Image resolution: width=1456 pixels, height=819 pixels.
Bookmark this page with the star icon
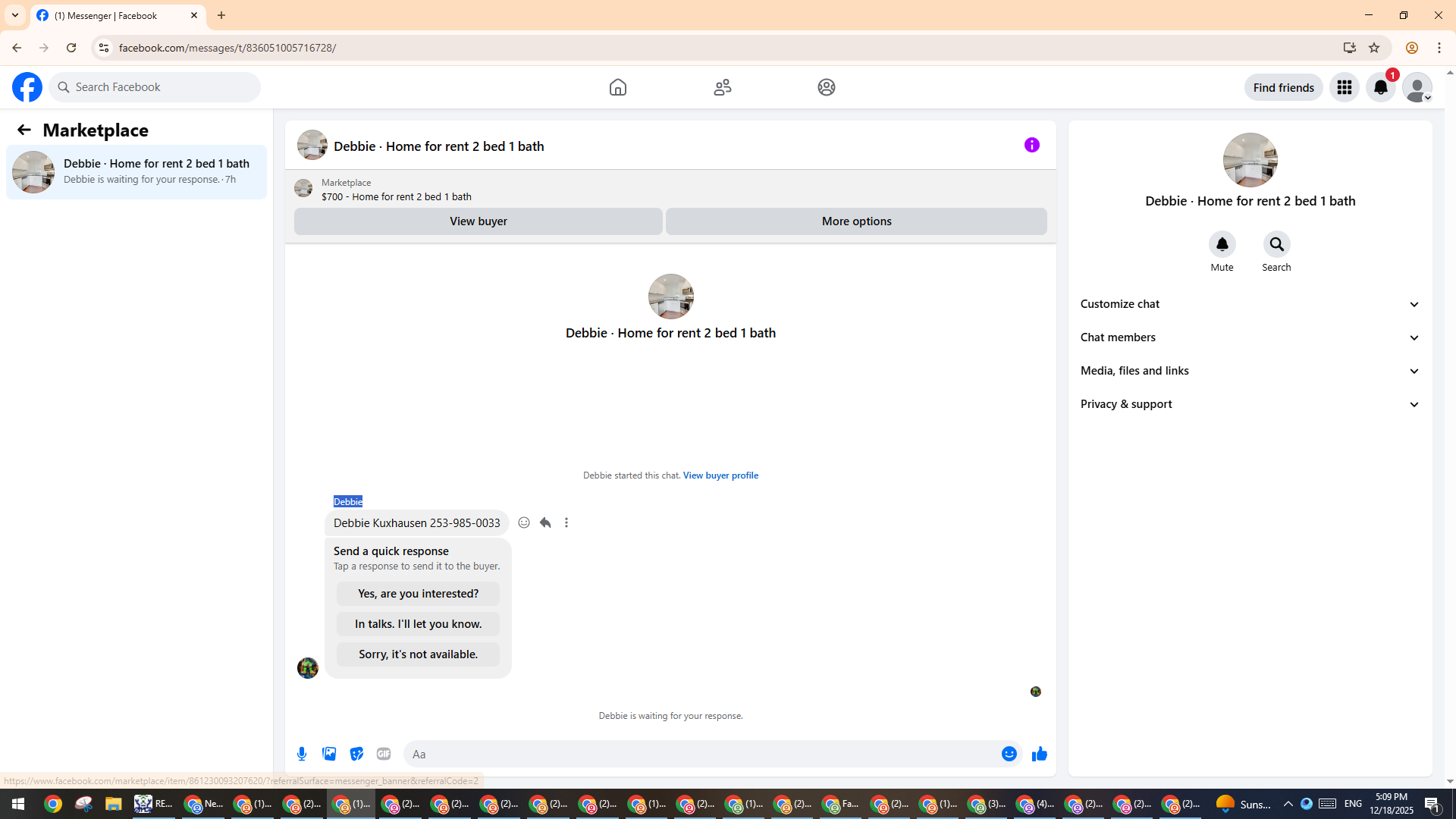click(1374, 48)
